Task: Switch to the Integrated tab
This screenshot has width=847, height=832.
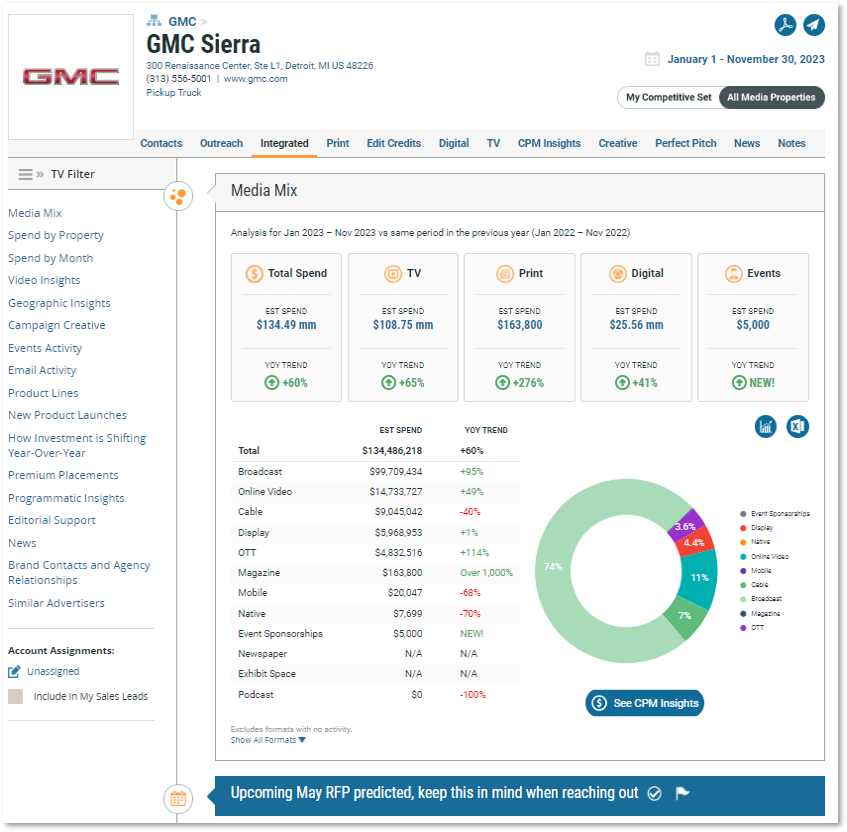Action: pos(284,143)
